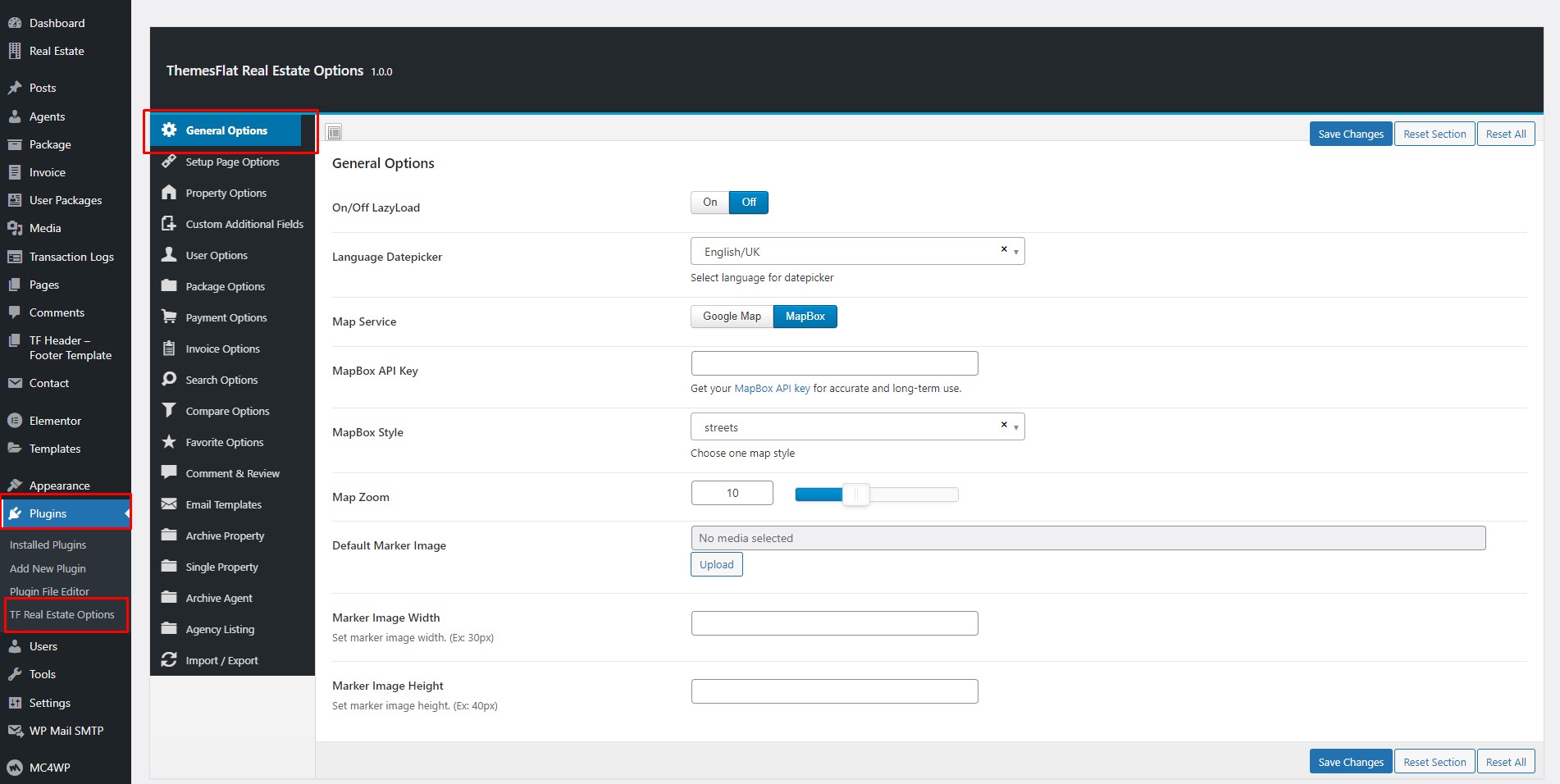
Task: Open Archive Agent section
Action: pos(232,598)
